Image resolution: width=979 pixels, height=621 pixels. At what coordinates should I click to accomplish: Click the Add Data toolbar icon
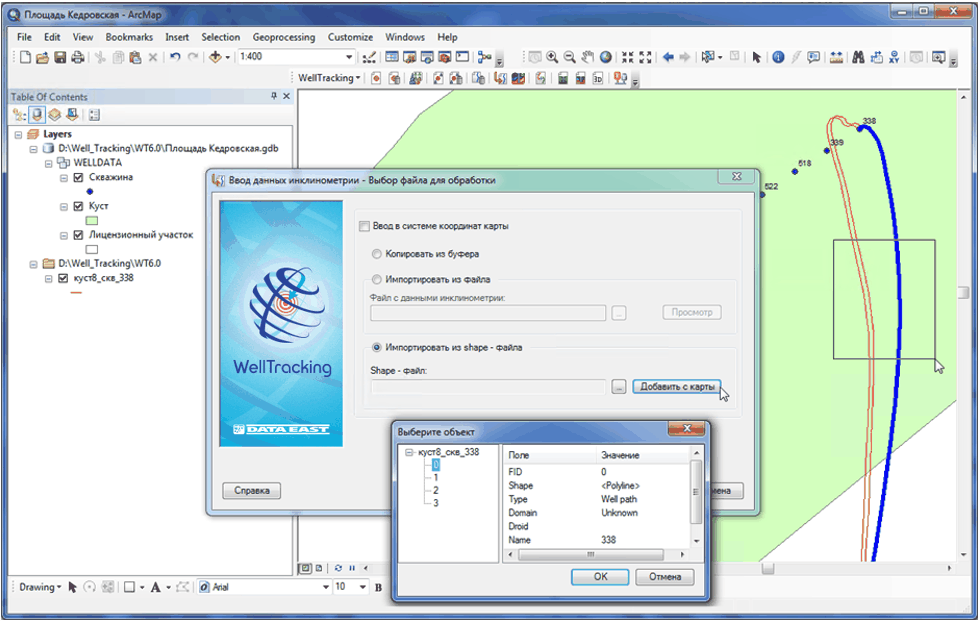(x=215, y=58)
